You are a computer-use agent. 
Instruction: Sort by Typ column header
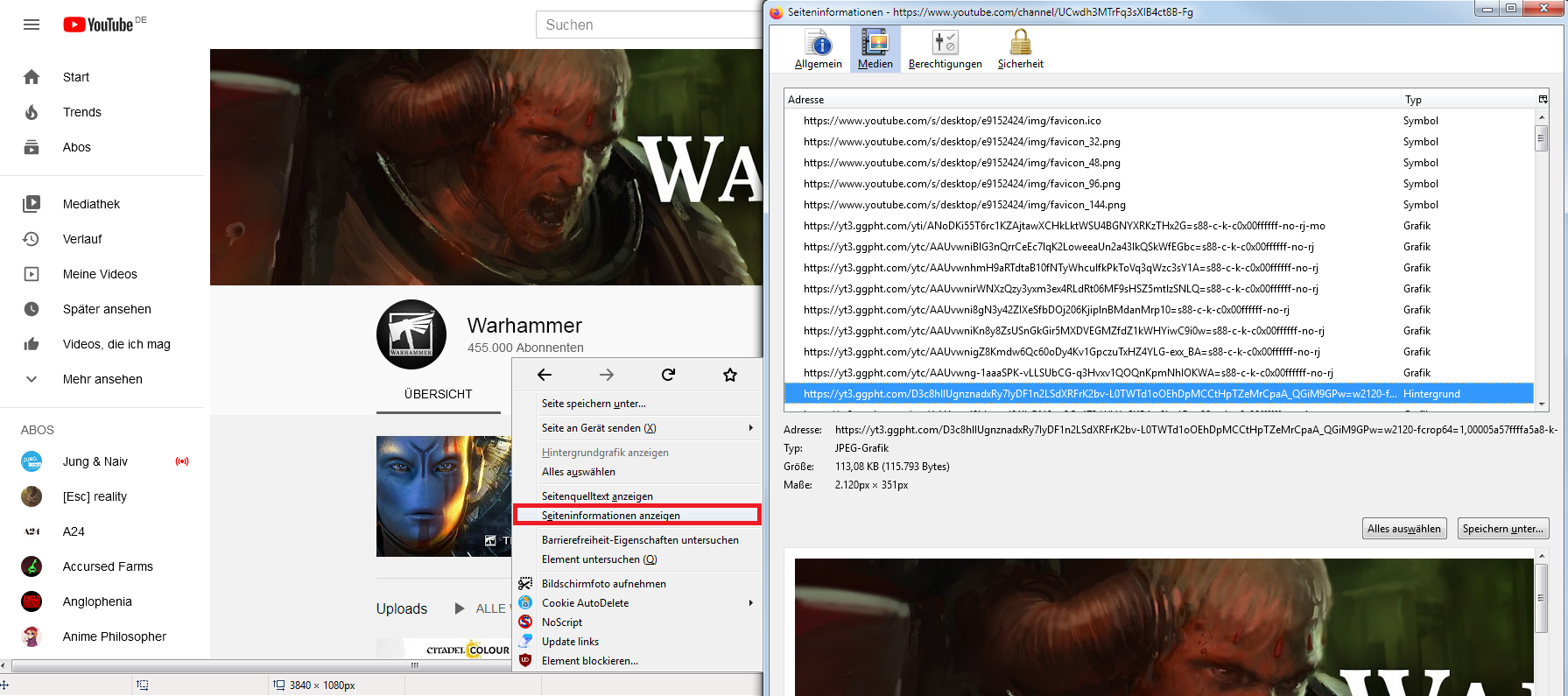(1468, 100)
